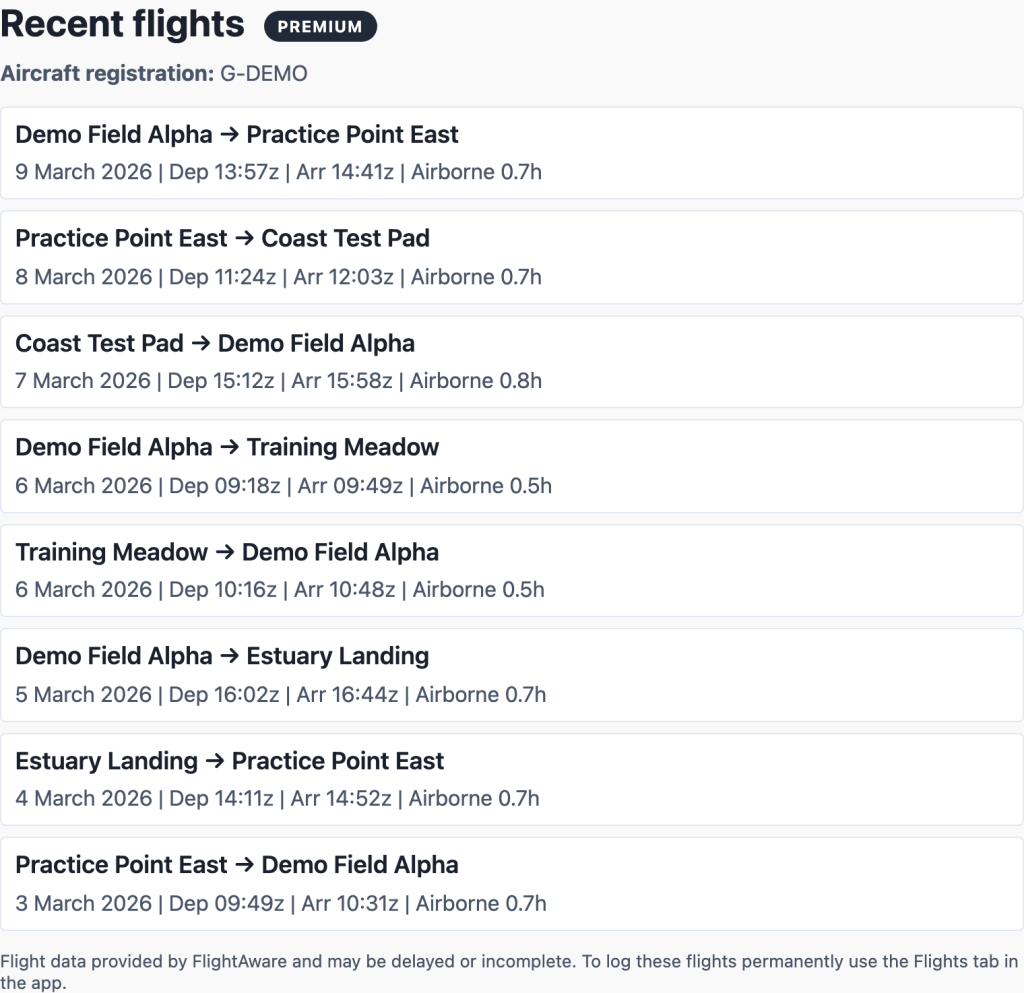The width and height of the screenshot is (1024, 993).
Task: Click the arrow icon in the Estuary Landing flight
Action: click(x=228, y=656)
